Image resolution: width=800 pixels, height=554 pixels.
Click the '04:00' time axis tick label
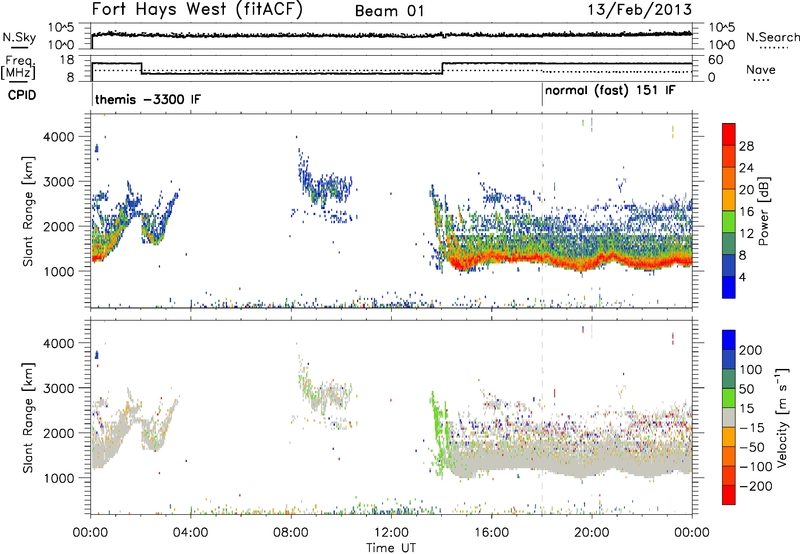(191, 533)
